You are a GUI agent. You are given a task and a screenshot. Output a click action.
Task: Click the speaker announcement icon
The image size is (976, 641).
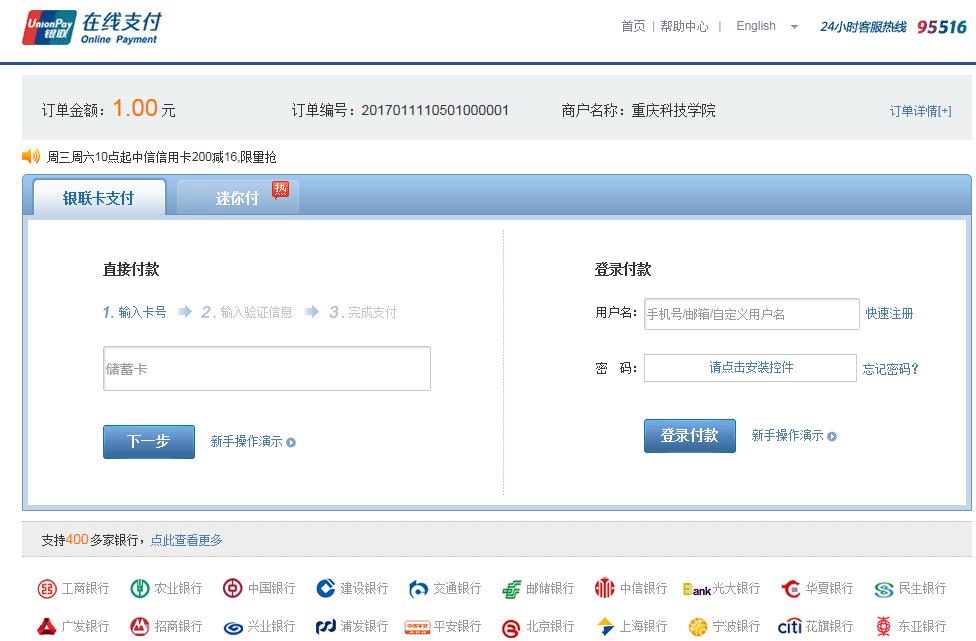[31, 157]
